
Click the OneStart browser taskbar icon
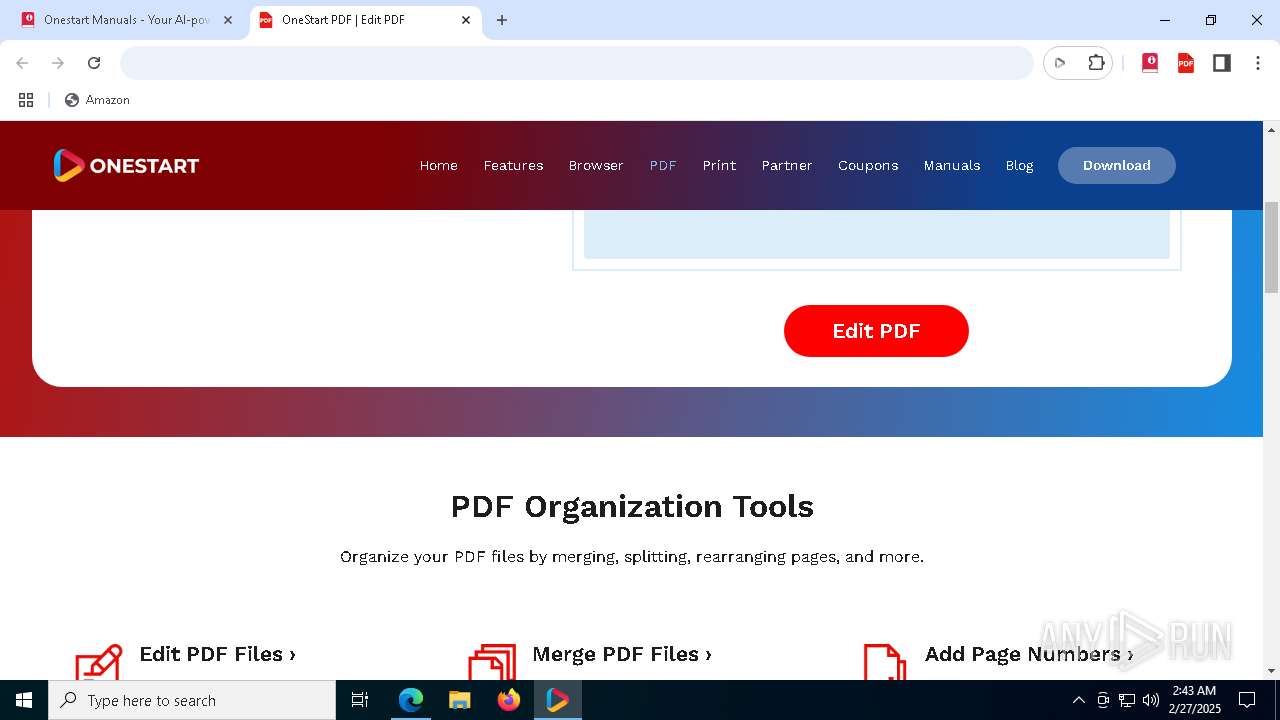[x=557, y=700]
